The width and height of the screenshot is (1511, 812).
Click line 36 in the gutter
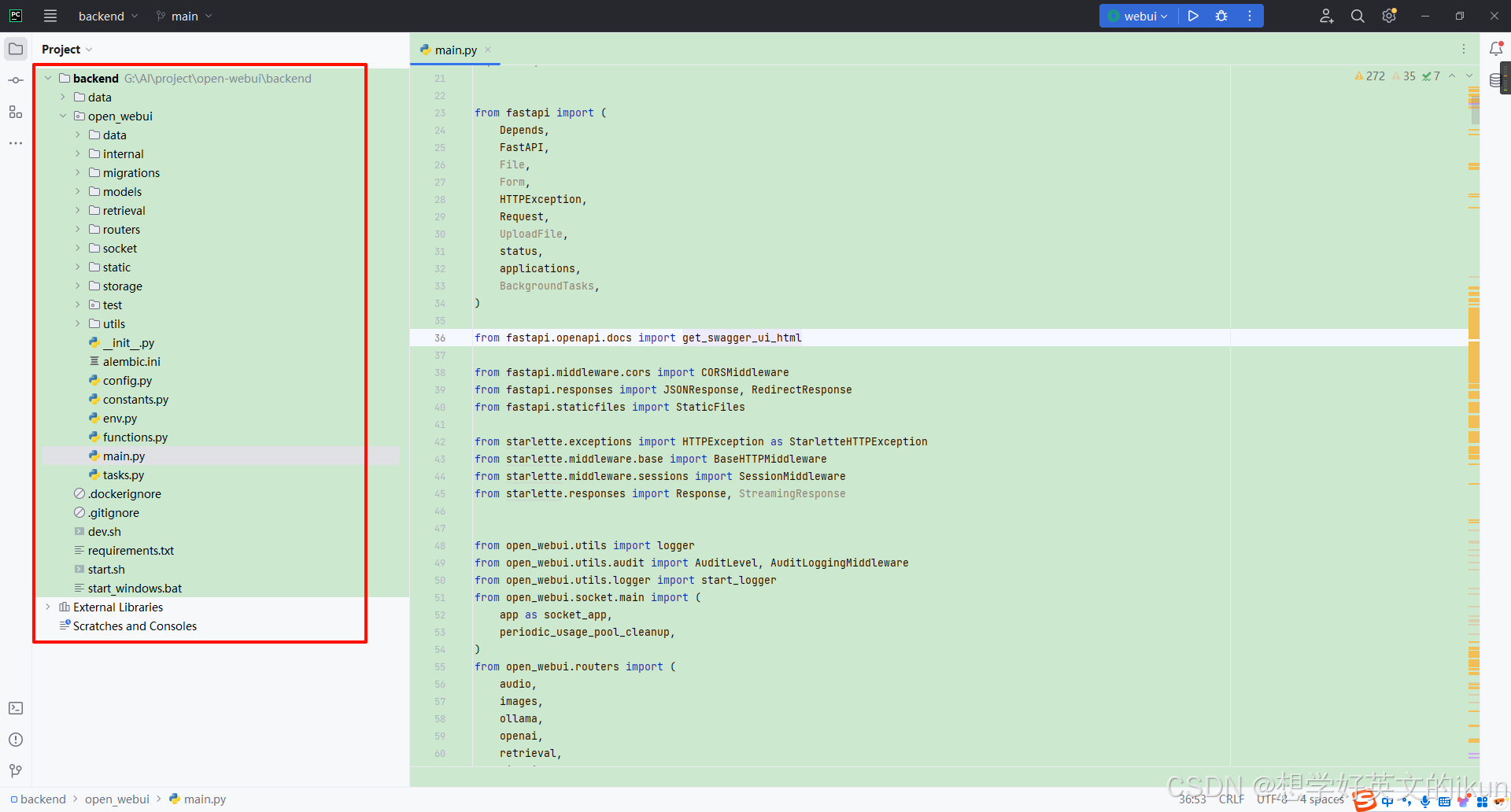tap(440, 338)
